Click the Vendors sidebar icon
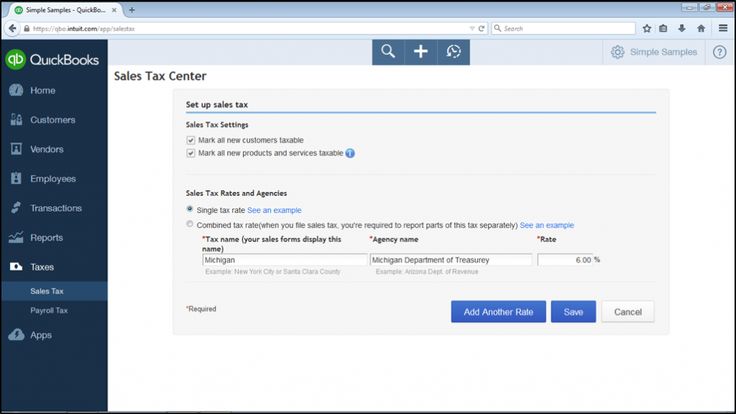 click(x=16, y=149)
